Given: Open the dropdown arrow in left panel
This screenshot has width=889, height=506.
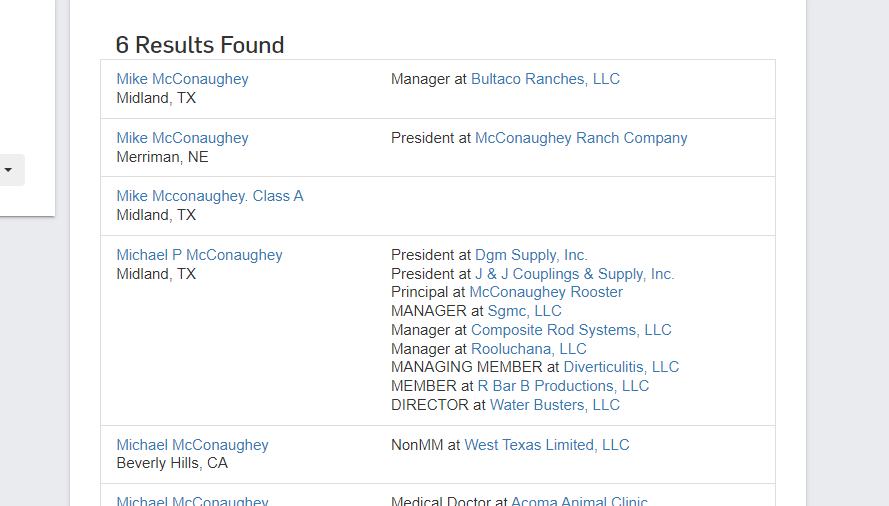Looking at the screenshot, I should click(9, 170).
